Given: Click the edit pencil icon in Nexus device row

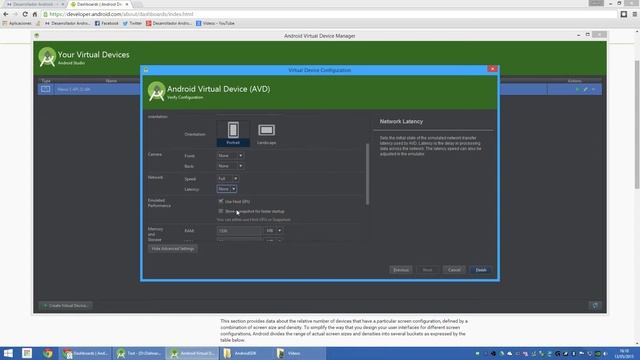Looking at the screenshot, I should tap(585, 89).
